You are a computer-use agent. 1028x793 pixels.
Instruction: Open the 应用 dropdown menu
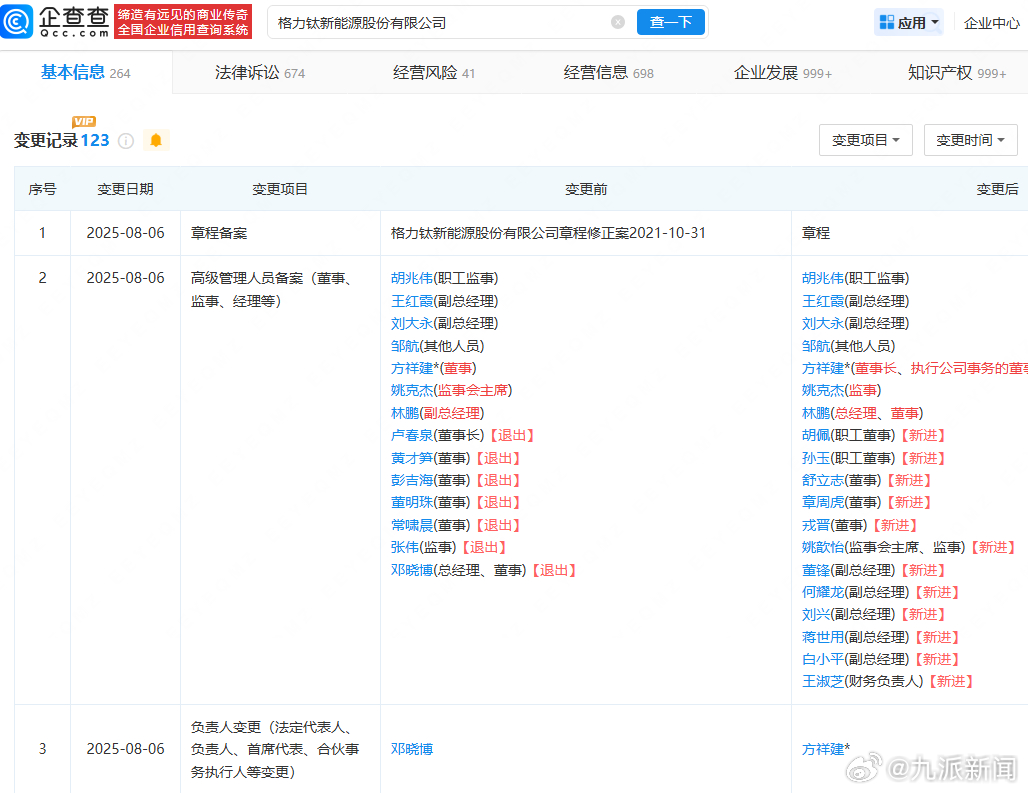pos(909,22)
